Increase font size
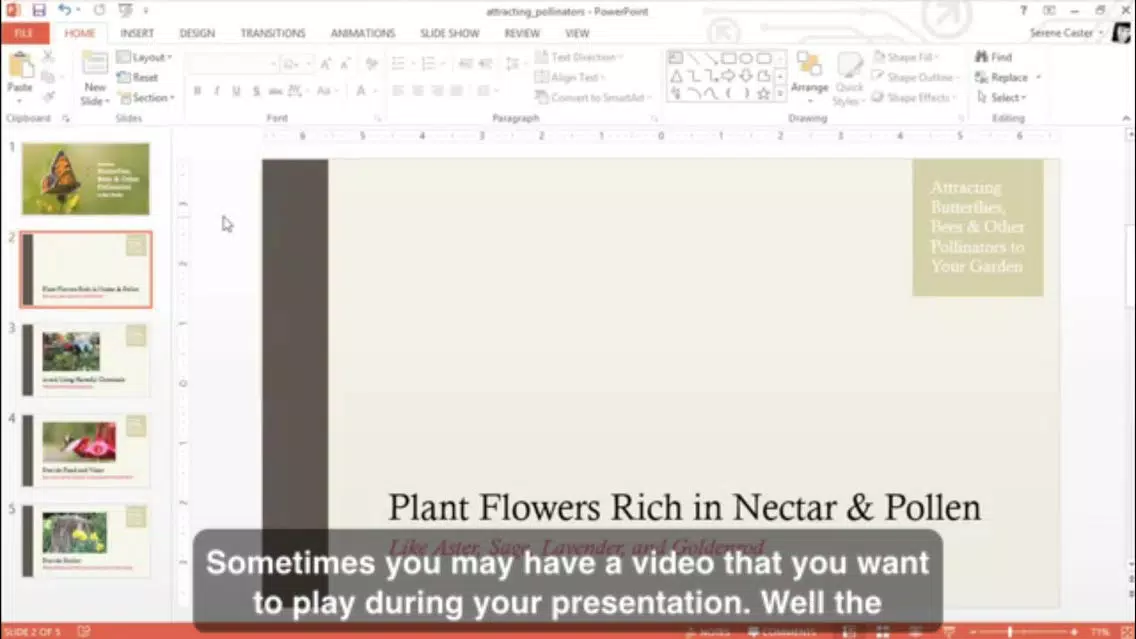The width and height of the screenshot is (1136, 639). (326, 64)
